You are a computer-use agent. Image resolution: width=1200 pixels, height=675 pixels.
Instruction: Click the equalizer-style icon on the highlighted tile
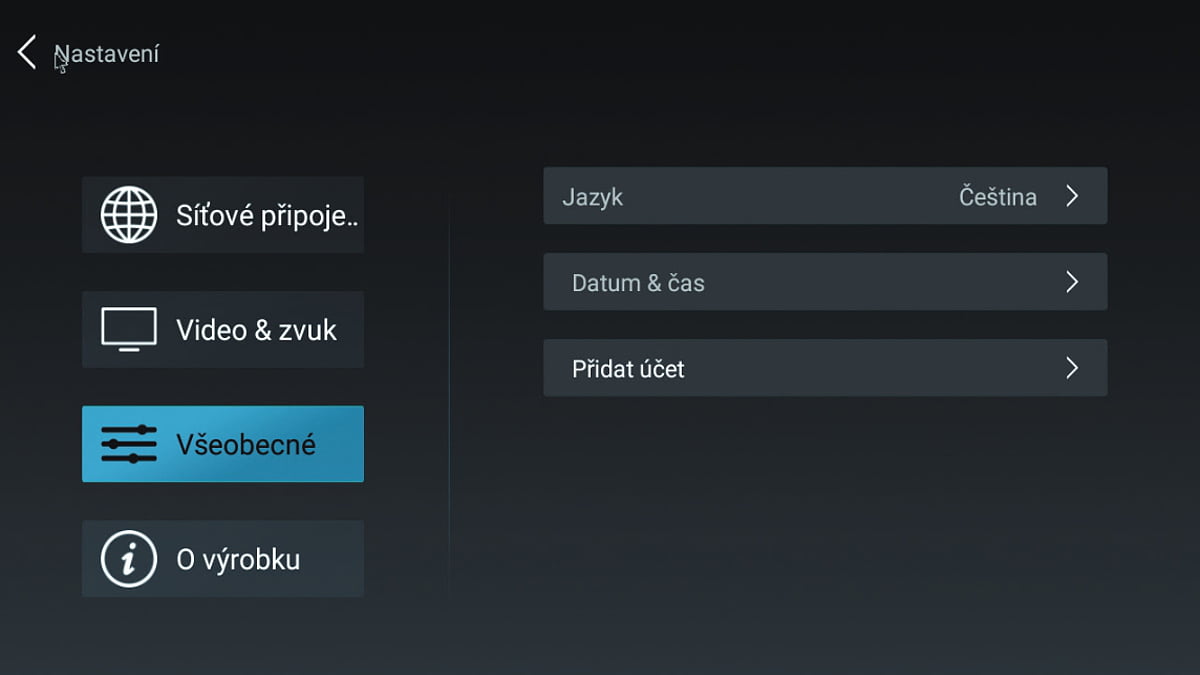[x=128, y=443]
